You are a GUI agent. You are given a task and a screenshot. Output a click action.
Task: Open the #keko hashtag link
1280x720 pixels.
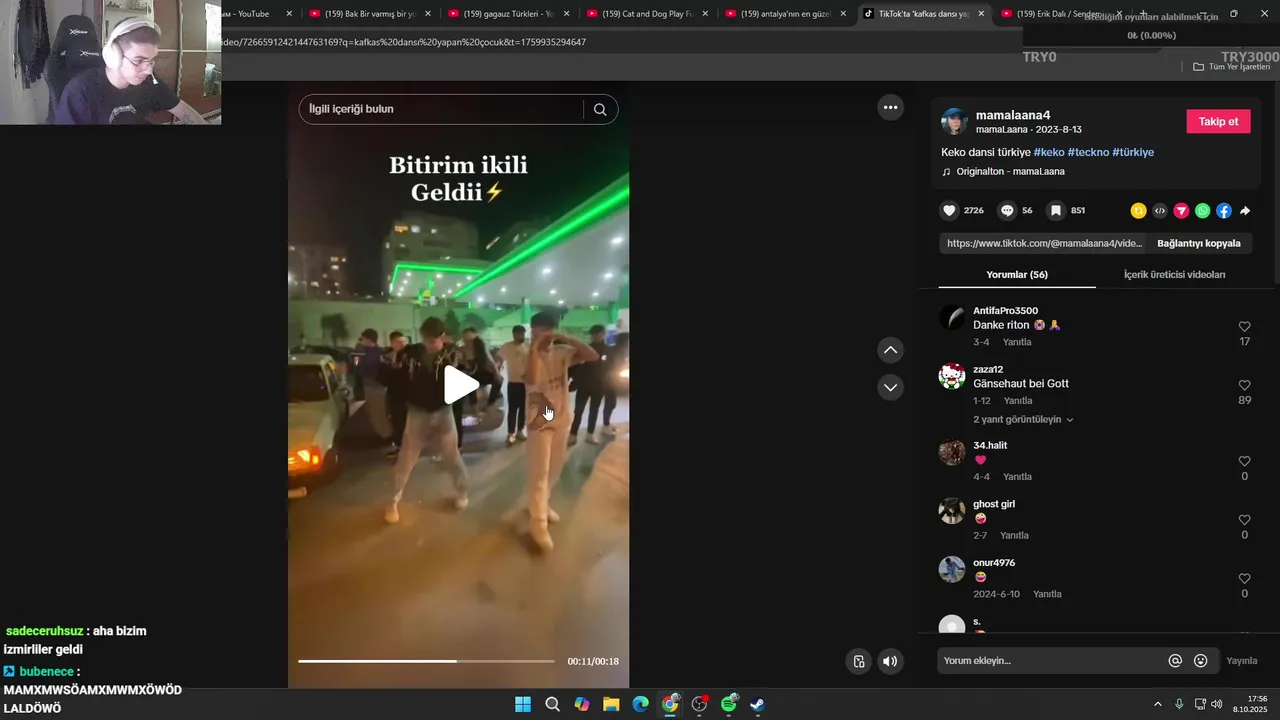click(x=1048, y=152)
